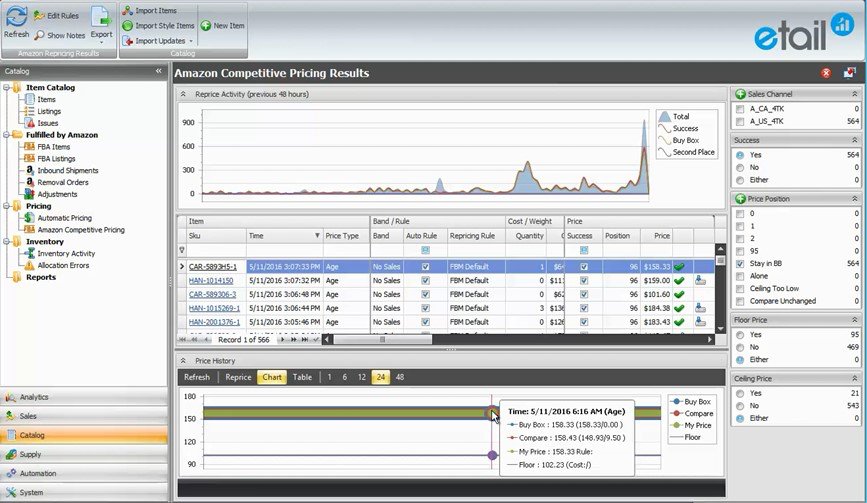Collapse the Reprice Activity section
867x503 pixels.
coord(183,95)
